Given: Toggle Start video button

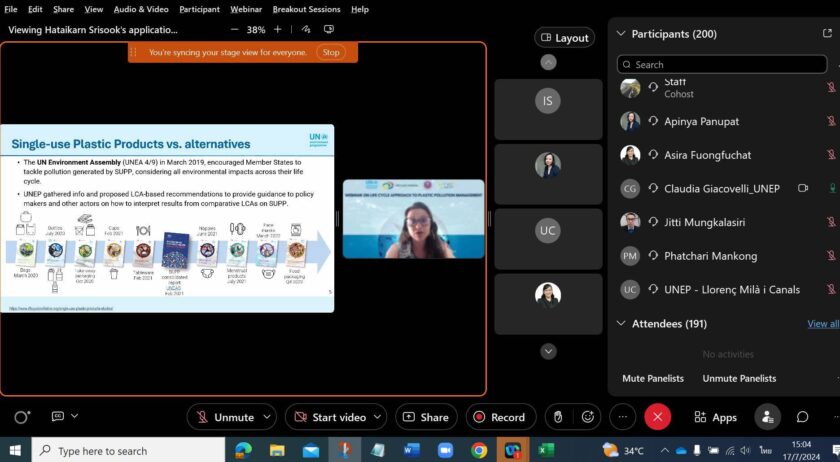Looking at the screenshot, I should (330, 417).
